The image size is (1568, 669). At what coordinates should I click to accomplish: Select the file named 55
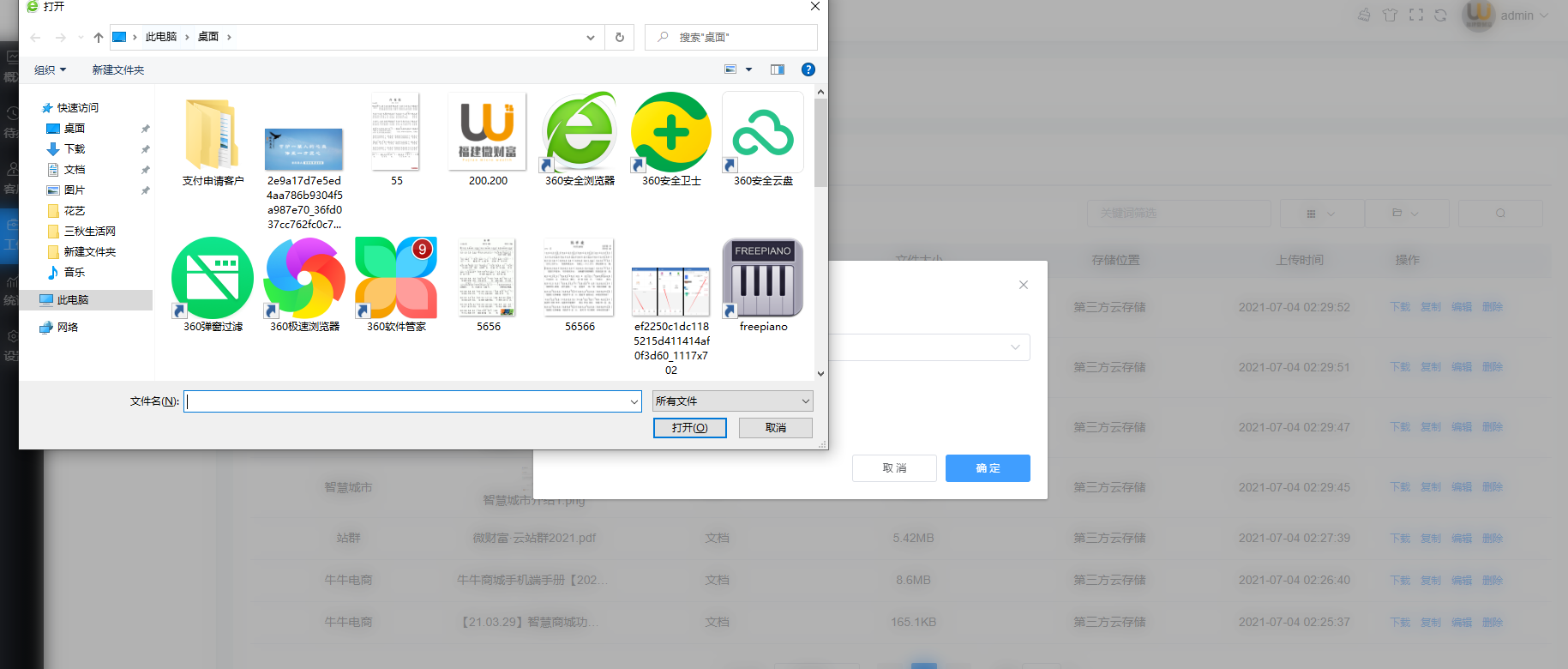coord(395,132)
